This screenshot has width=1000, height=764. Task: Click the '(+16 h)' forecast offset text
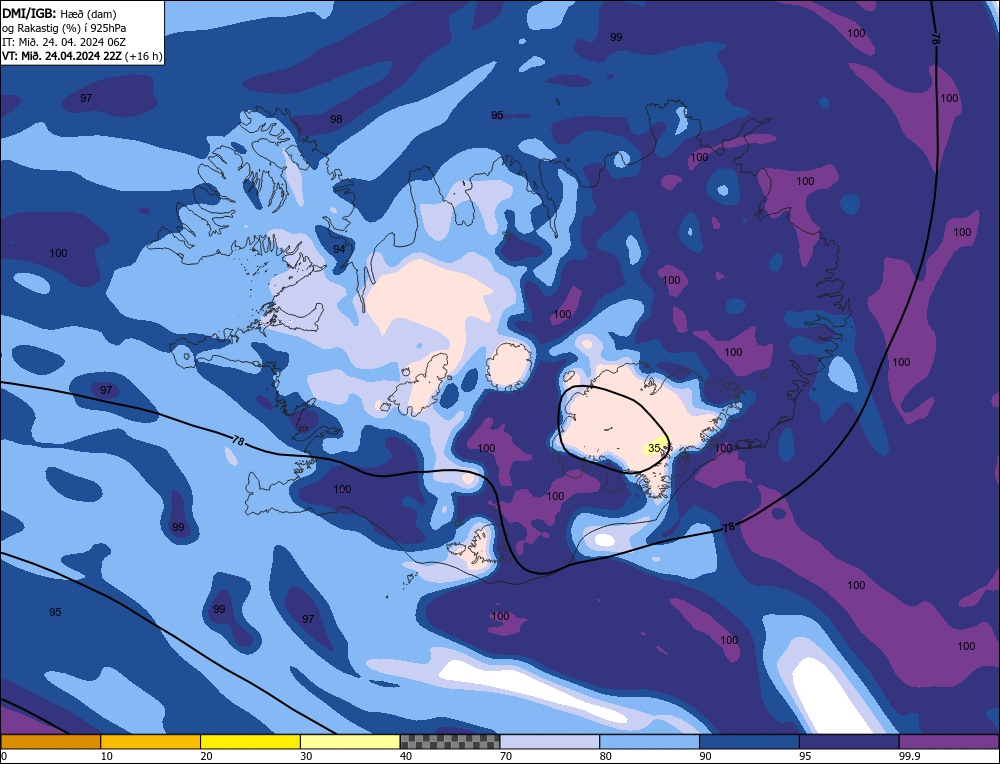(x=143, y=56)
